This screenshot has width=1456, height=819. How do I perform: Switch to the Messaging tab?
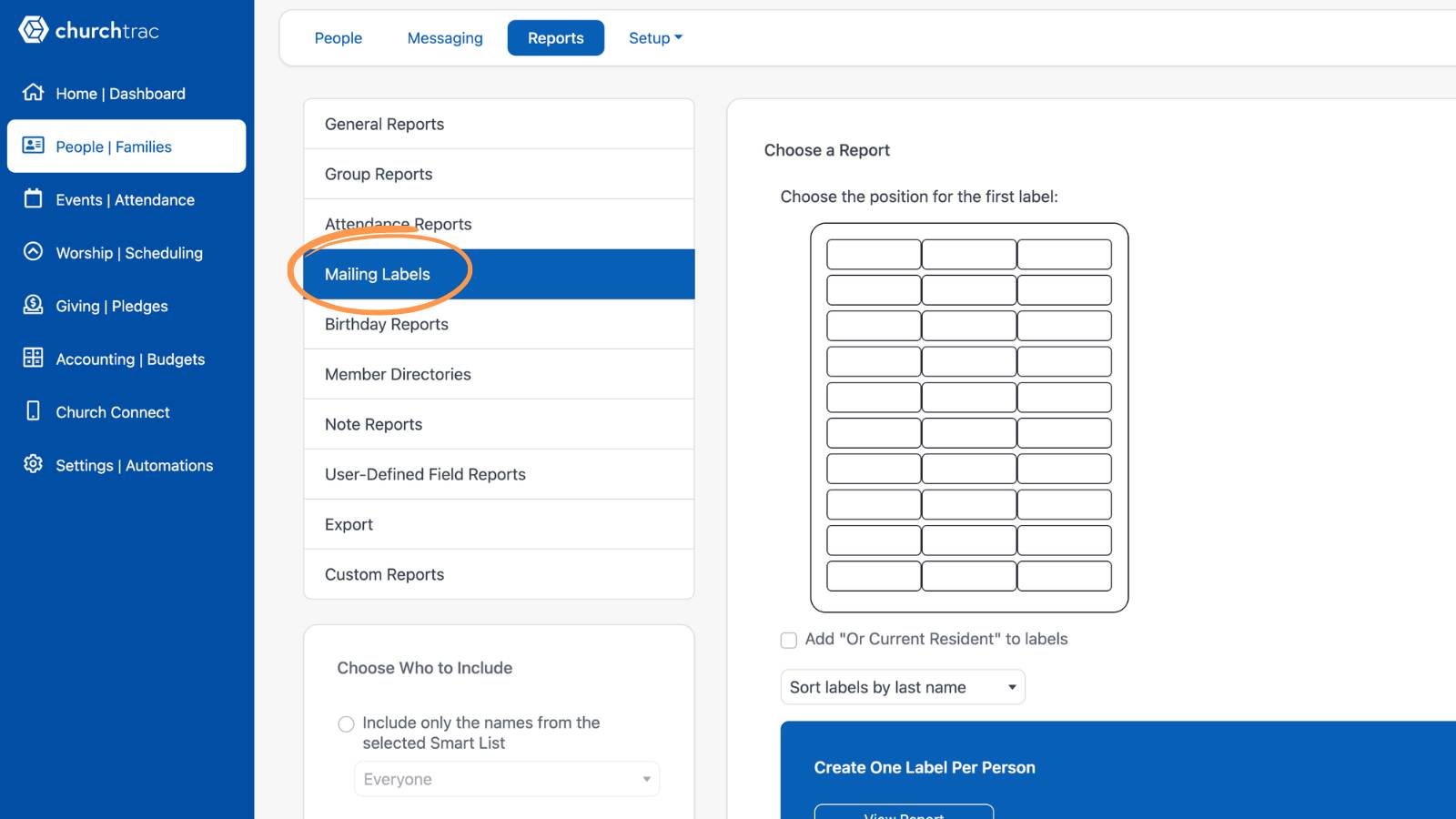point(445,38)
